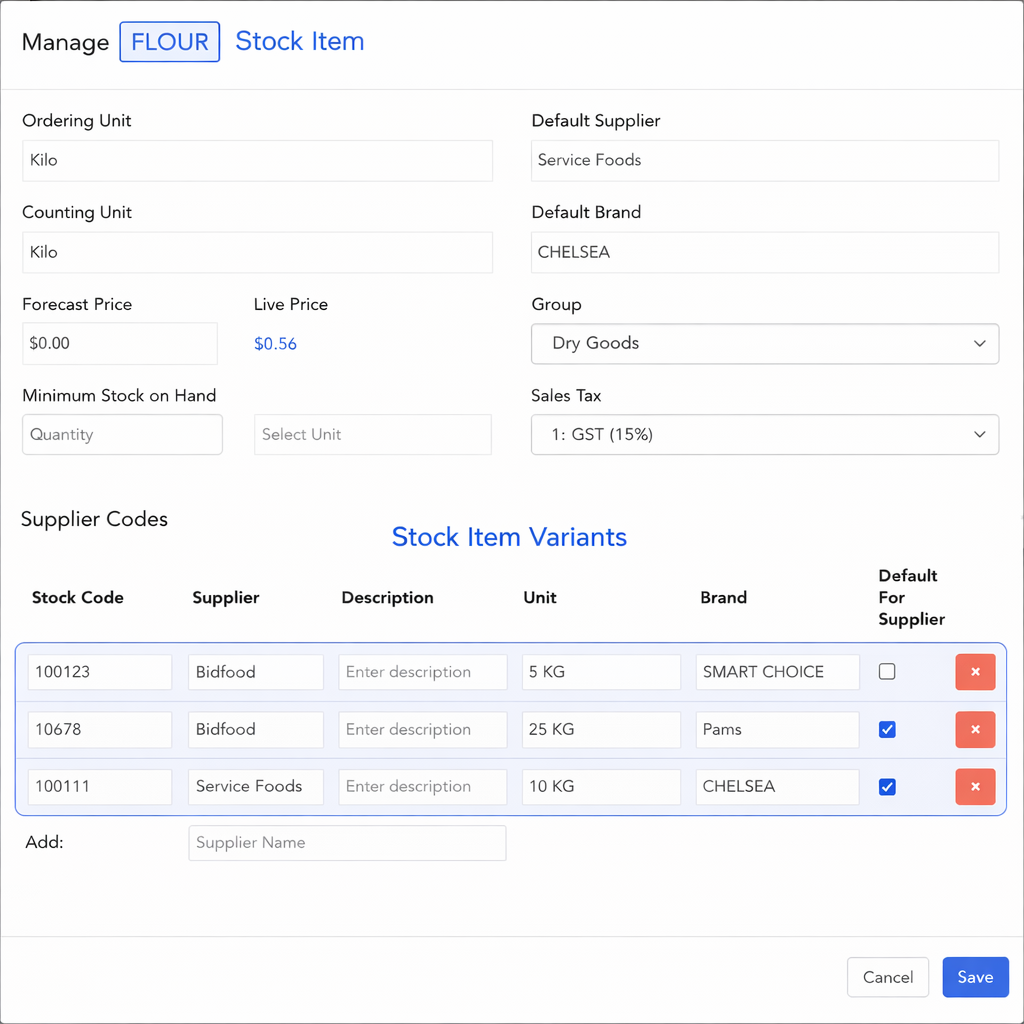Open the Select Unit field for minimum stock
This screenshot has height=1024, width=1024.
click(372, 434)
